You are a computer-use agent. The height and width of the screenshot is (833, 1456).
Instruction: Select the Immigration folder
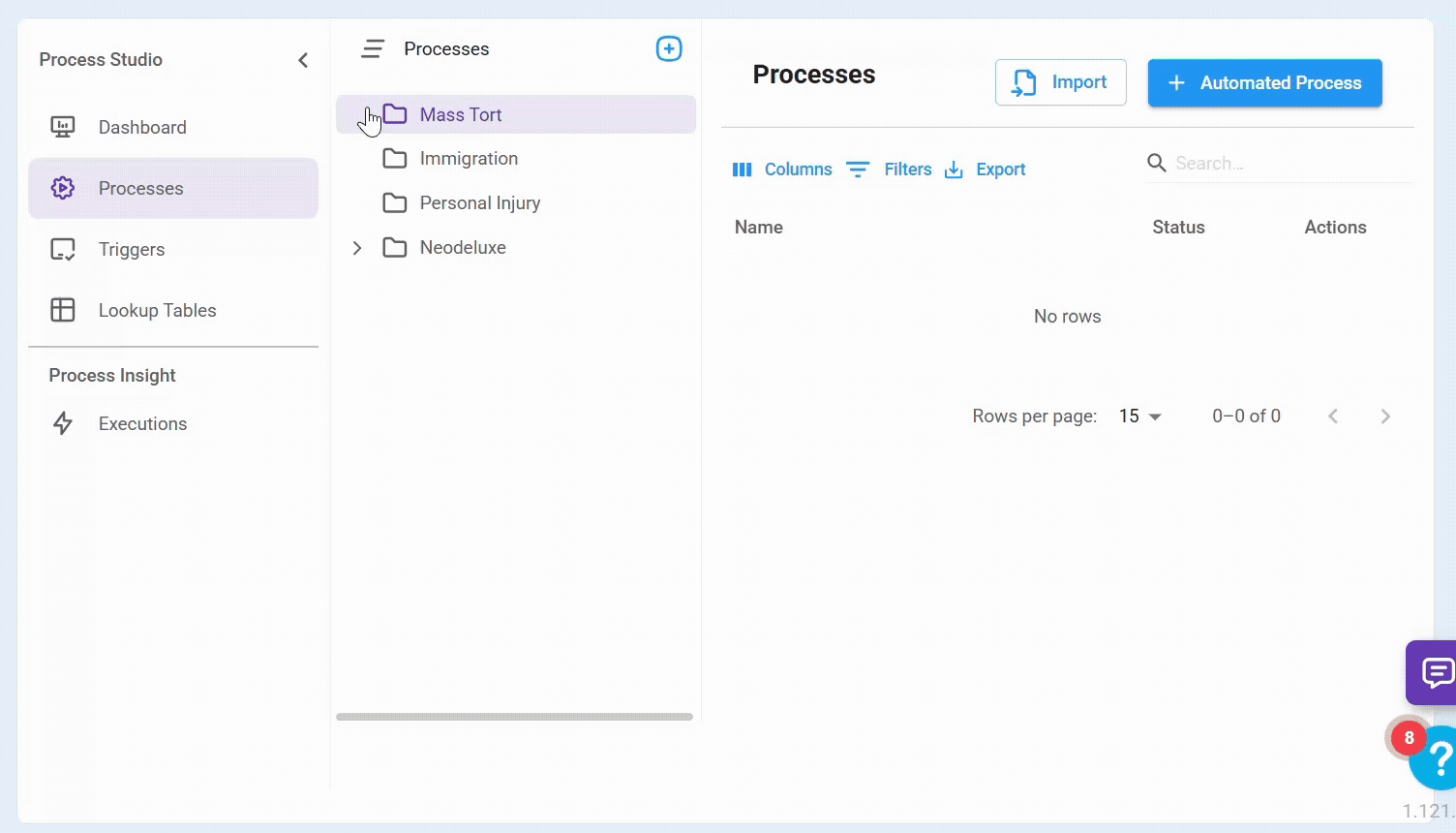point(469,159)
